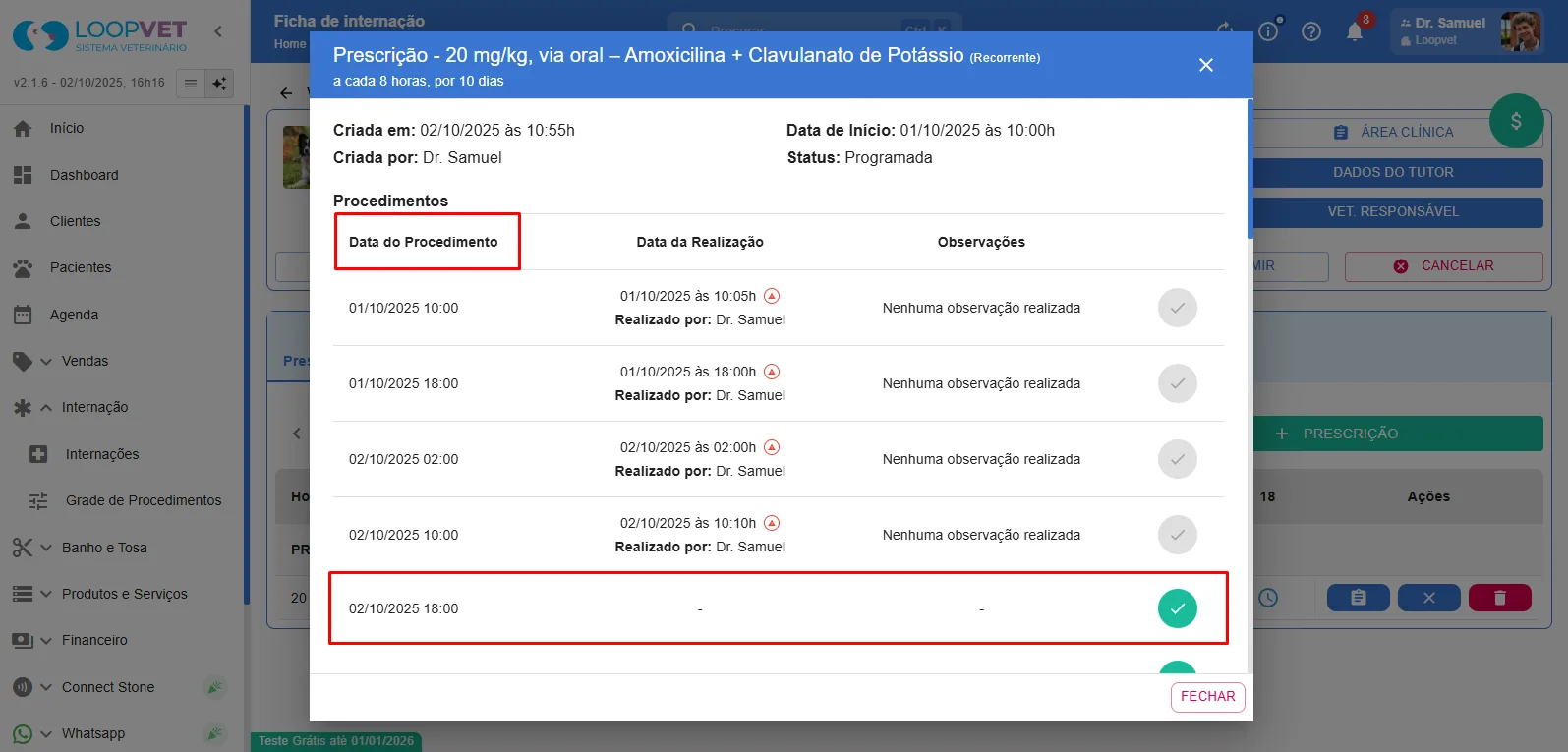
Task: Click the FECHAR button
Action: [x=1207, y=697]
